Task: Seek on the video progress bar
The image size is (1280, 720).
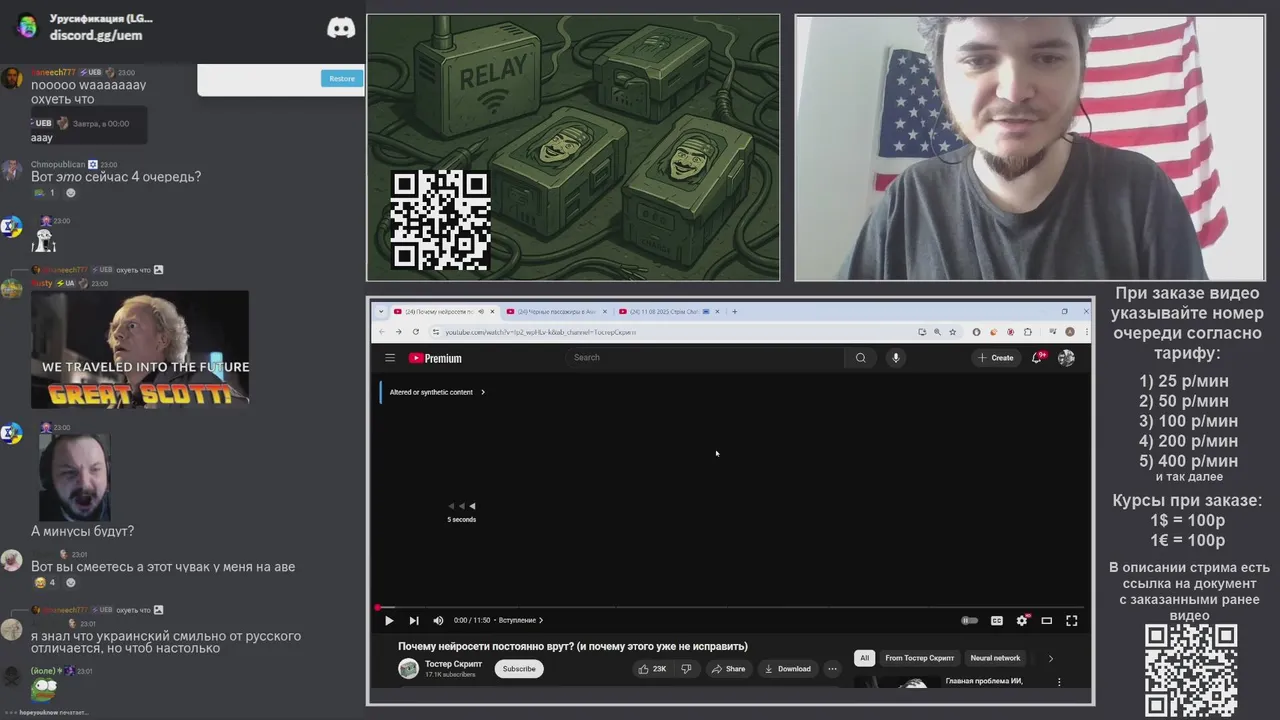Action: tap(730, 607)
